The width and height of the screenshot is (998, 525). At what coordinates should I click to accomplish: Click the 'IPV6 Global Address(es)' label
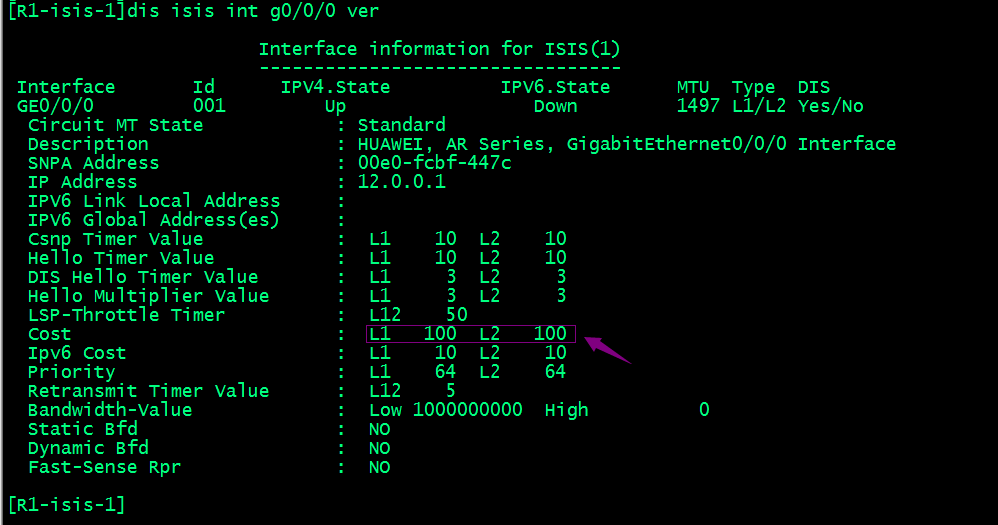point(154,220)
